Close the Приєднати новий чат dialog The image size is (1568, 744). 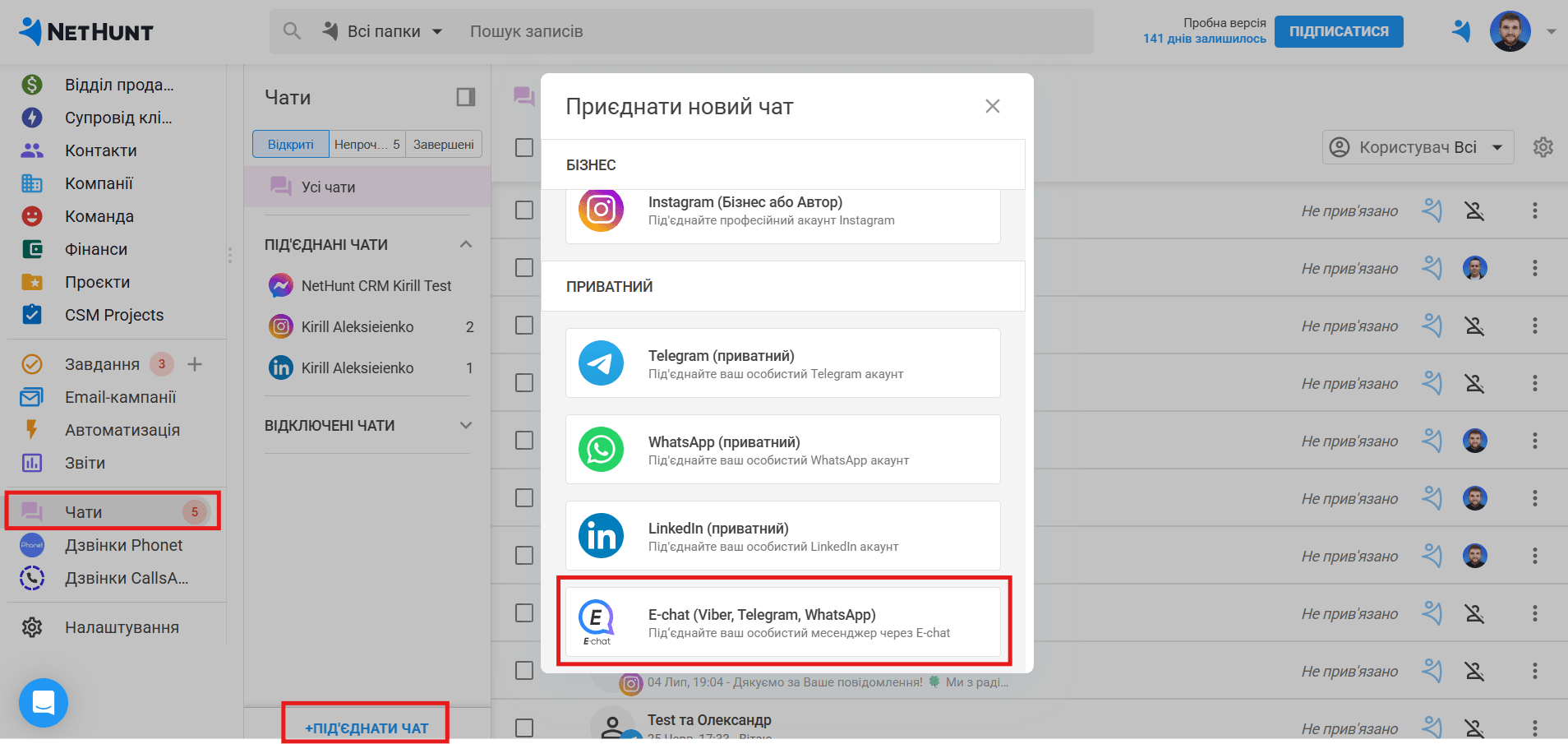(993, 106)
